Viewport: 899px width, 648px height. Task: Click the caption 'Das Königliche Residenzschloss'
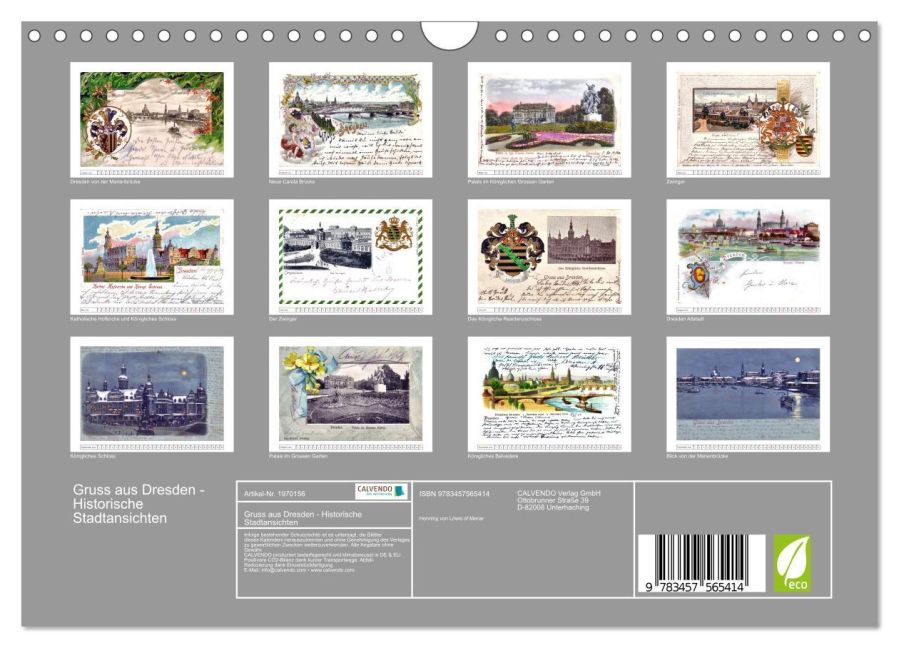coord(505,319)
